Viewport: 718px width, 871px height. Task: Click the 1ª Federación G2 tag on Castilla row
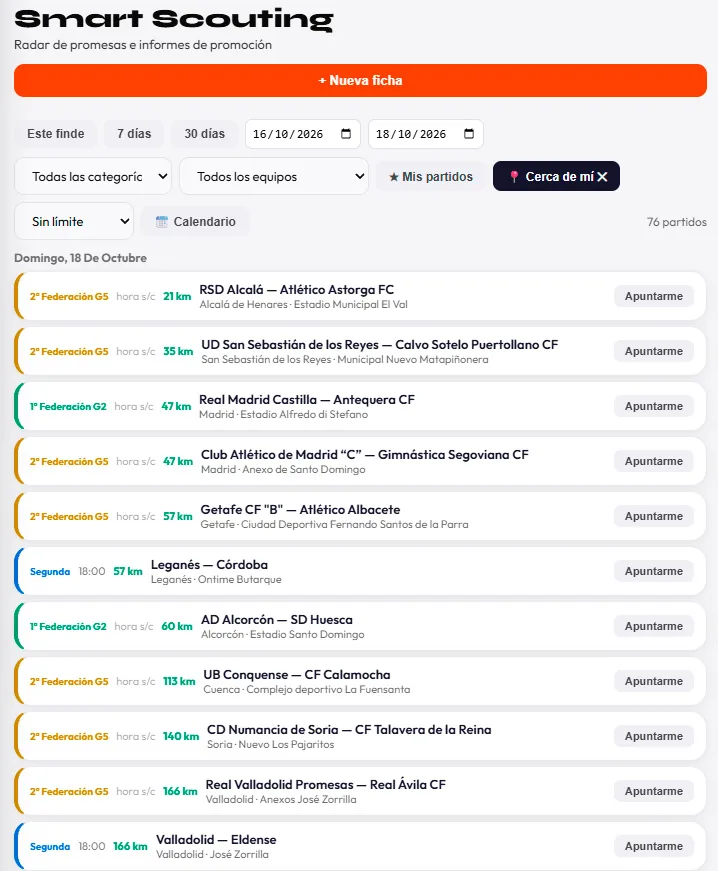[x=68, y=407]
